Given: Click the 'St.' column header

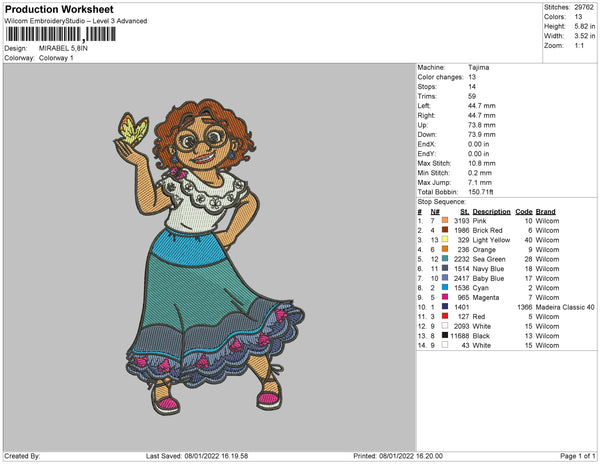Looking at the screenshot, I should [x=465, y=211].
